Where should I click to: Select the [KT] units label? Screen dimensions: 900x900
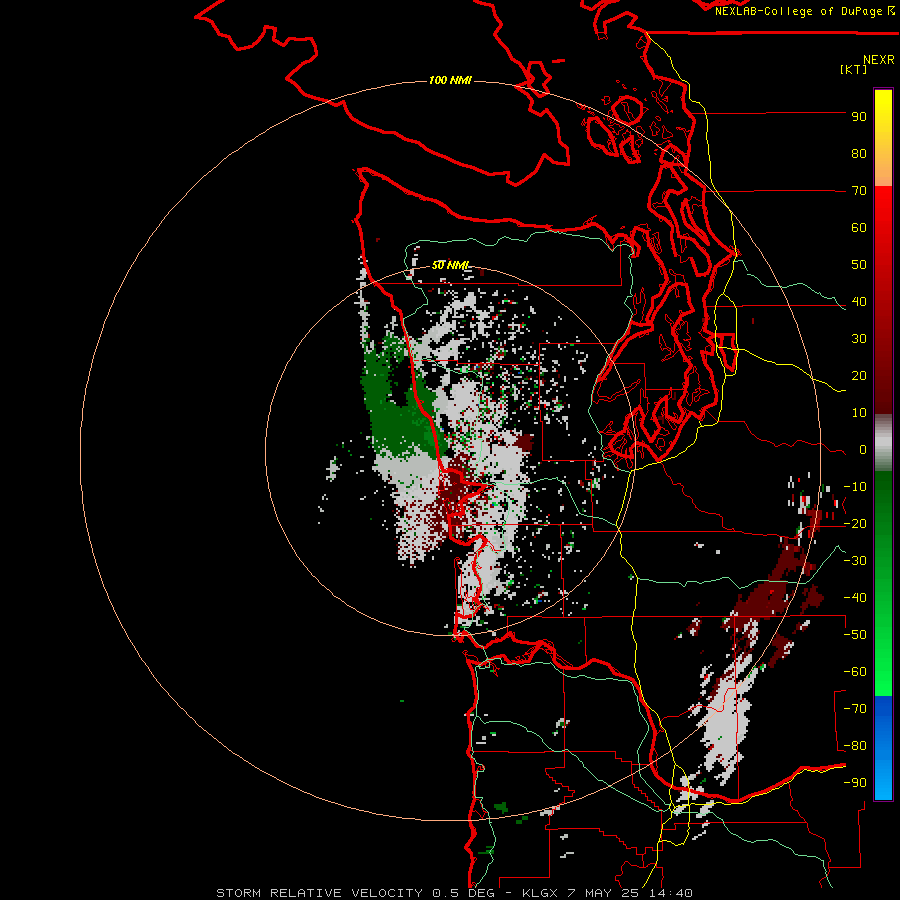[x=853, y=69]
